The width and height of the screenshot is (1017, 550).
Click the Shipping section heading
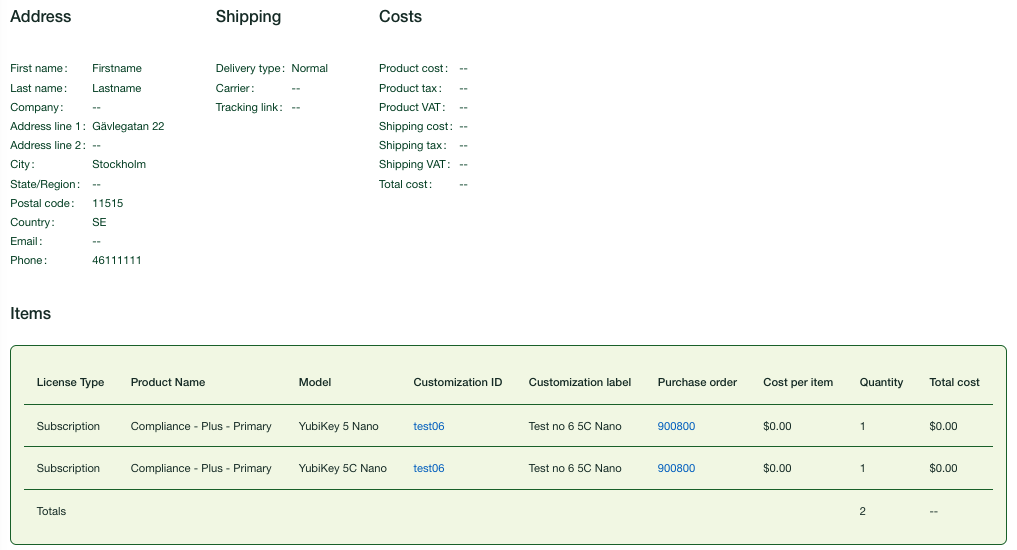248,17
